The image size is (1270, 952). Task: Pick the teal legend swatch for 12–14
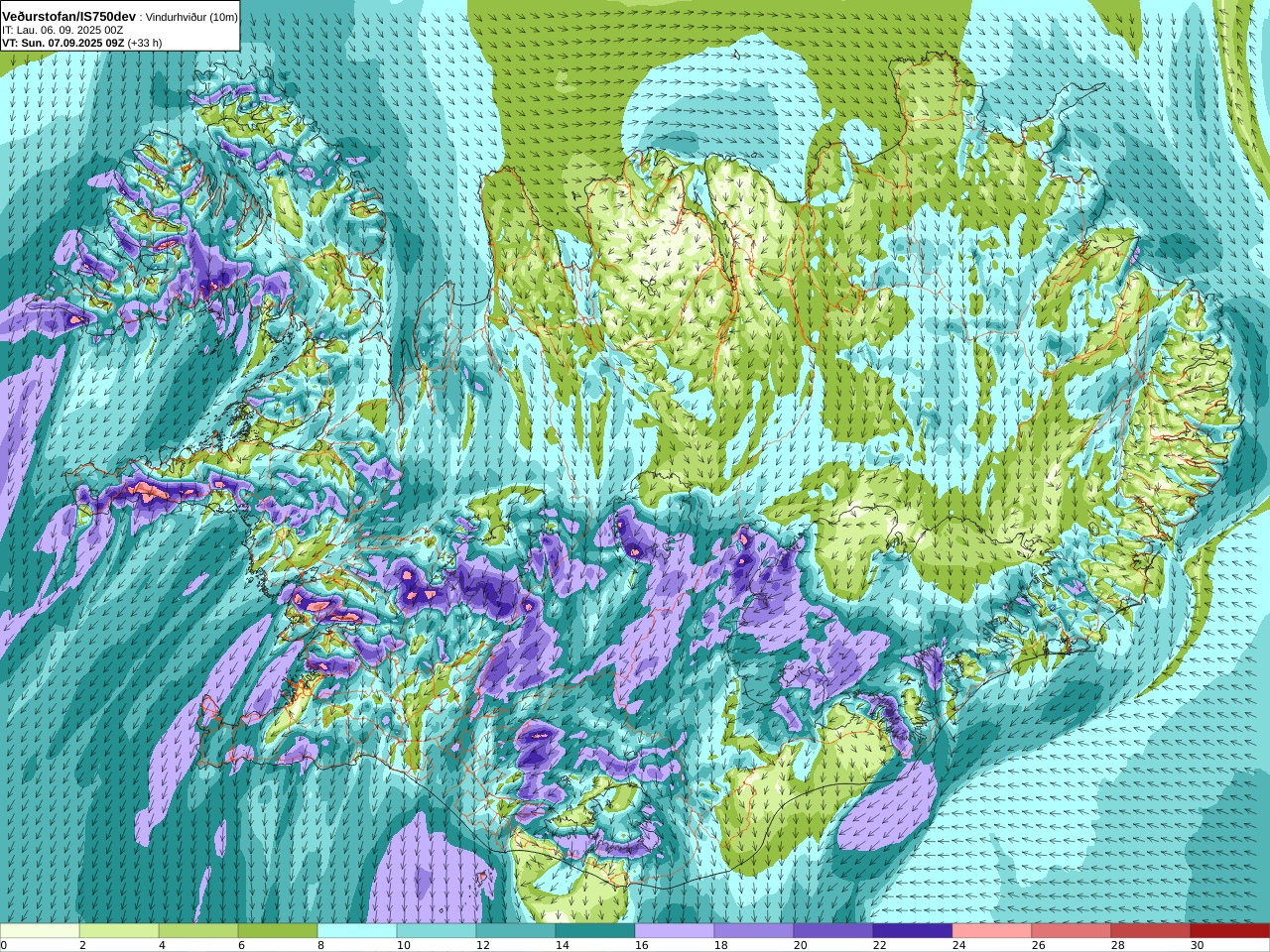pyautogui.click(x=516, y=931)
